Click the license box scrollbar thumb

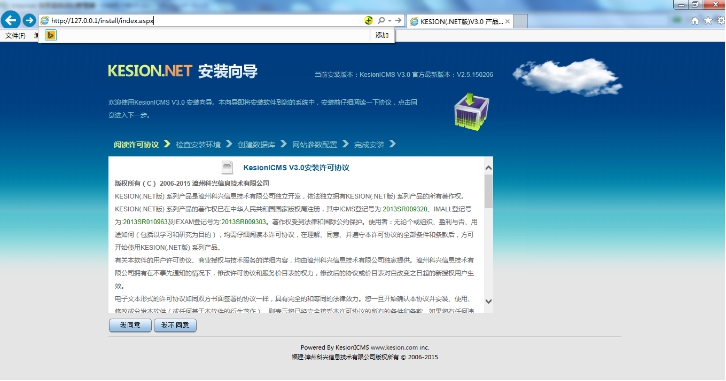(x=488, y=191)
